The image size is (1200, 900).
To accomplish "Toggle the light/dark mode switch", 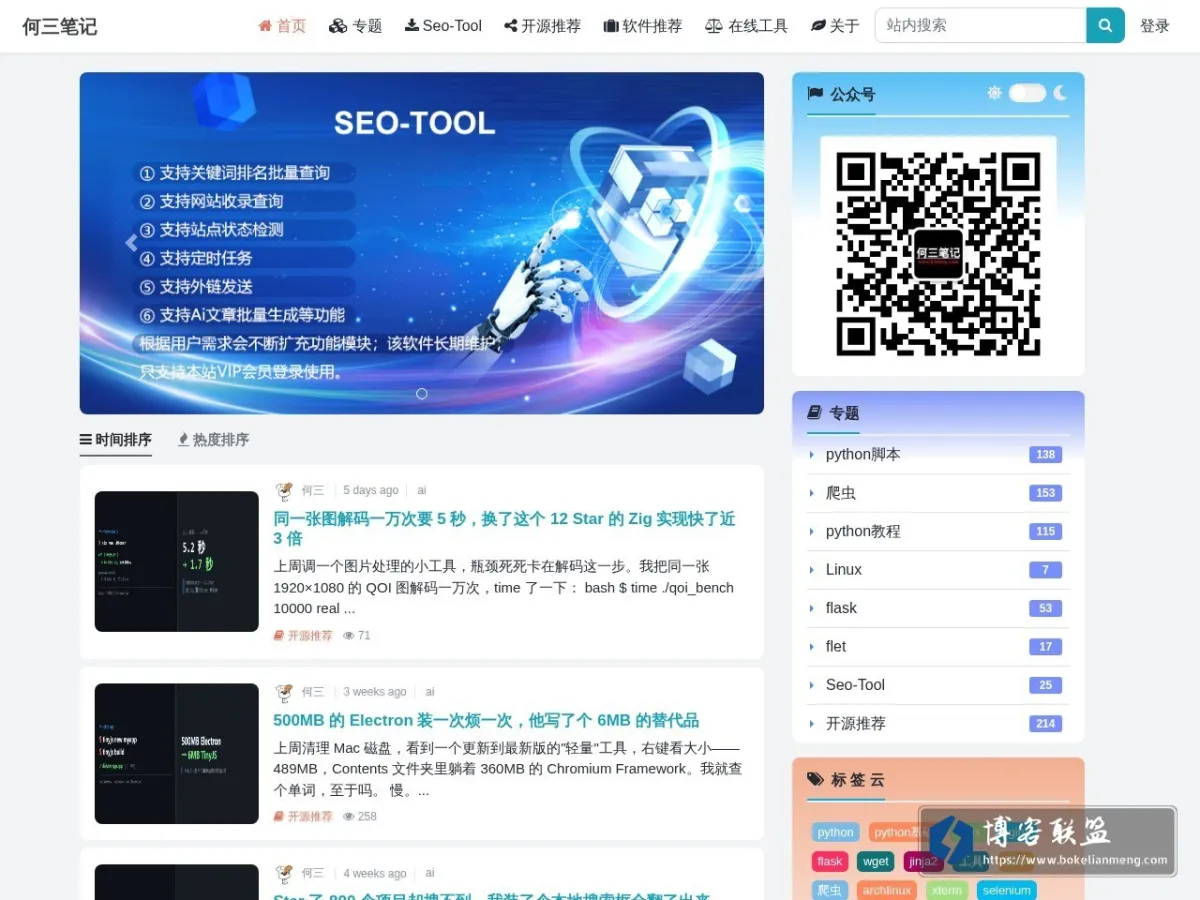I will (x=1027, y=93).
